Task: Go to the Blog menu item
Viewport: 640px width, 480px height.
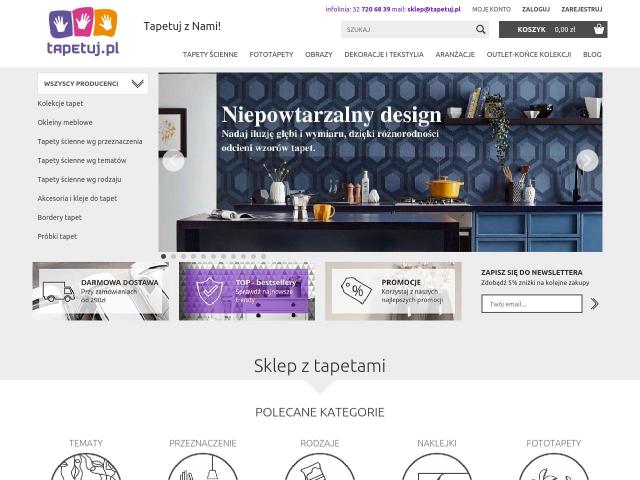Action: pos(592,54)
